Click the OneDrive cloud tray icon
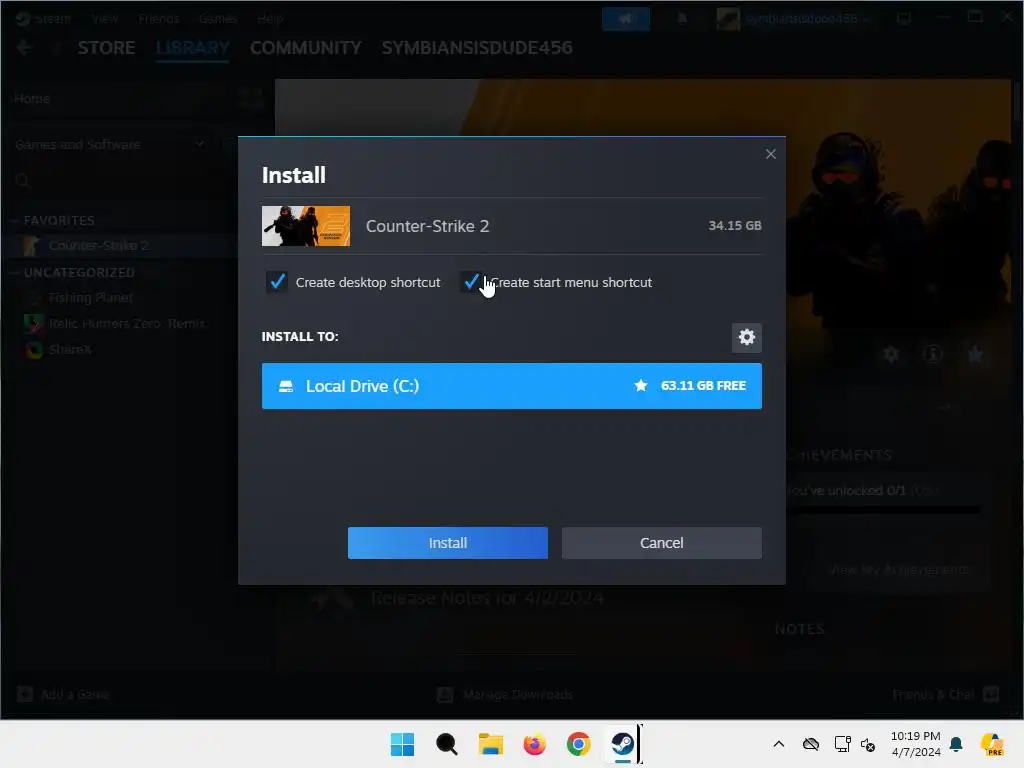 pyautogui.click(x=810, y=744)
